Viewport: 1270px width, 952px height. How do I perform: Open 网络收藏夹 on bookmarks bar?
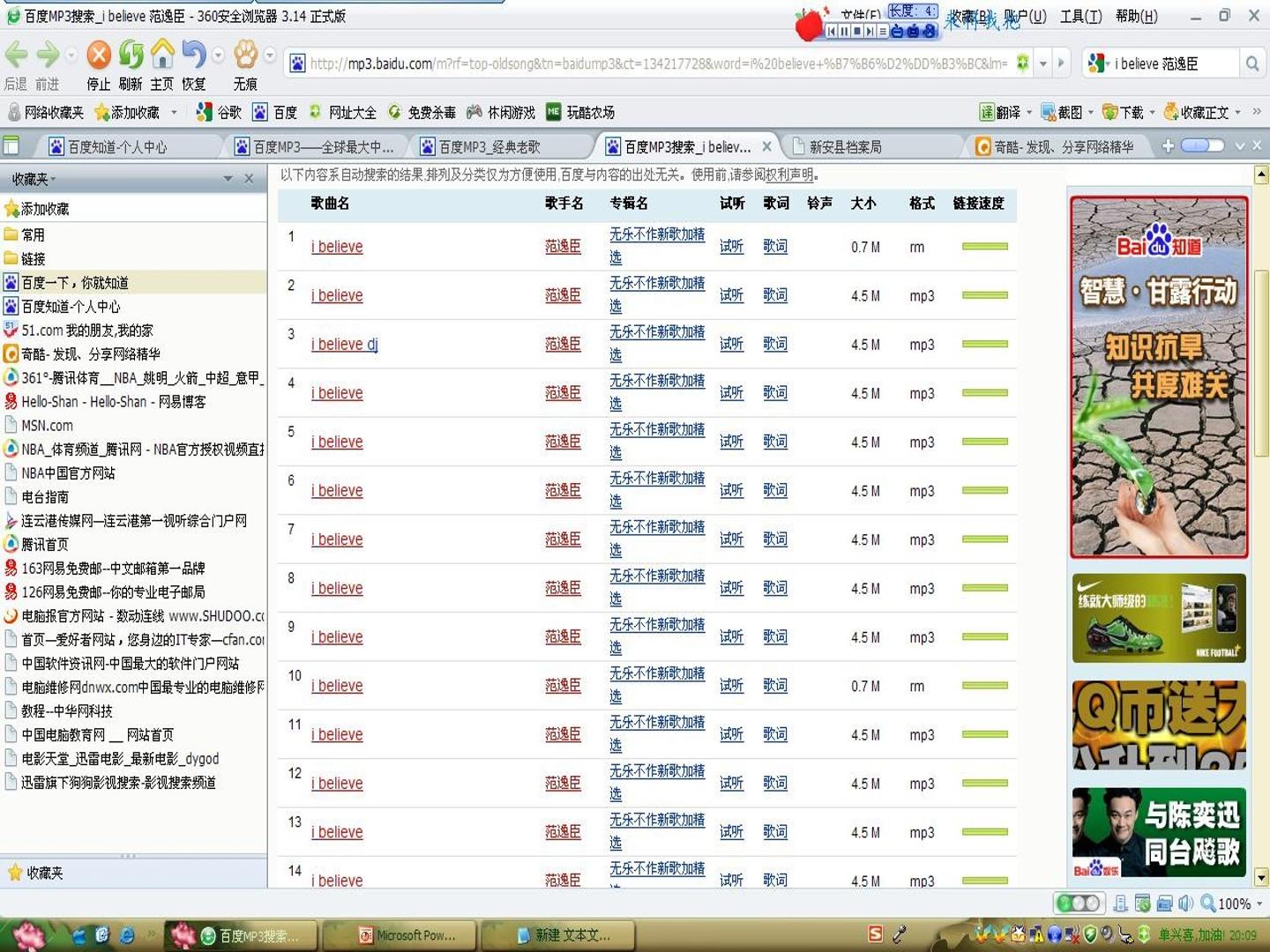pyautogui.click(x=46, y=112)
